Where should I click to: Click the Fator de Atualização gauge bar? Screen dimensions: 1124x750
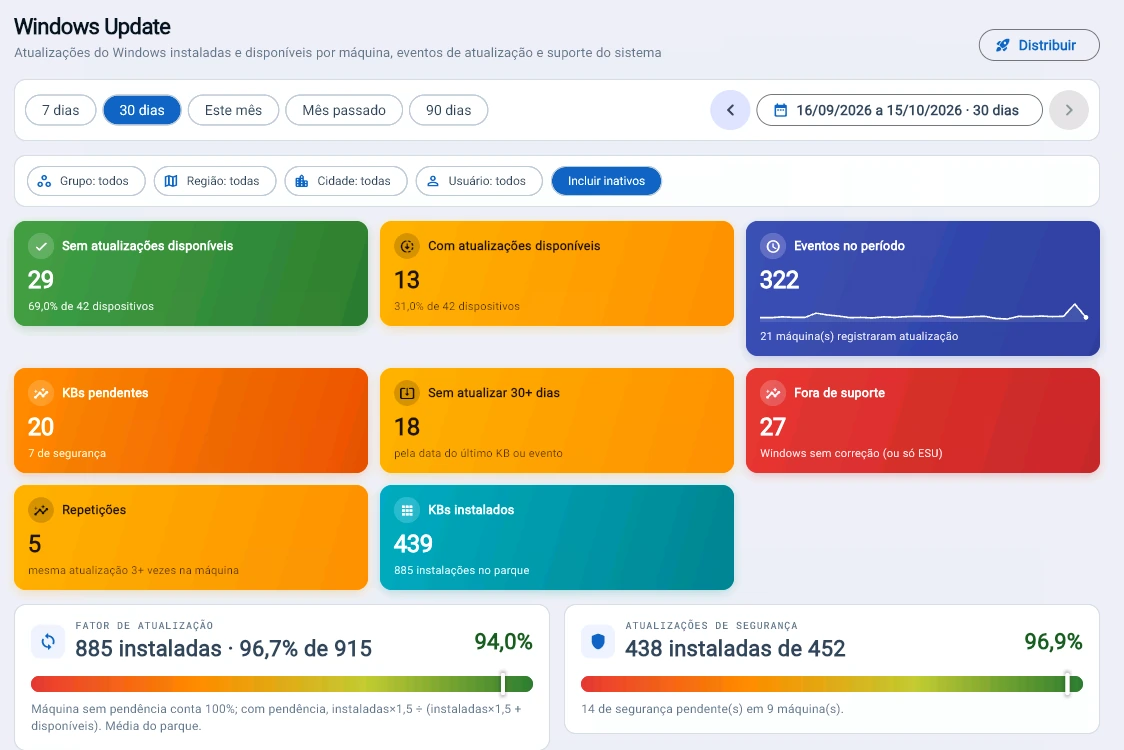pyautogui.click(x=282, y=684)
